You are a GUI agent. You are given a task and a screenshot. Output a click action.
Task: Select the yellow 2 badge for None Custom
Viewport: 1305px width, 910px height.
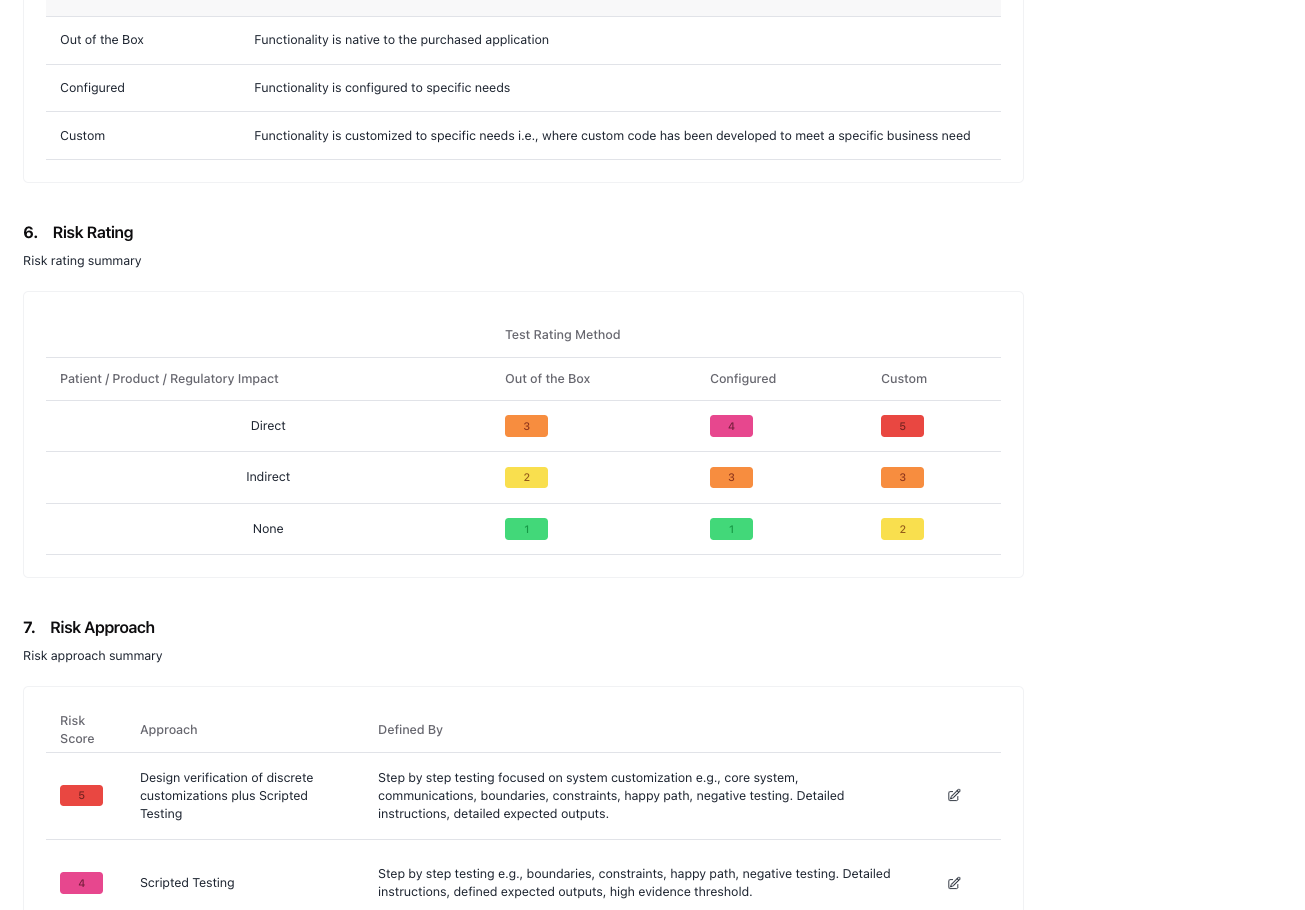coord(902,529)
